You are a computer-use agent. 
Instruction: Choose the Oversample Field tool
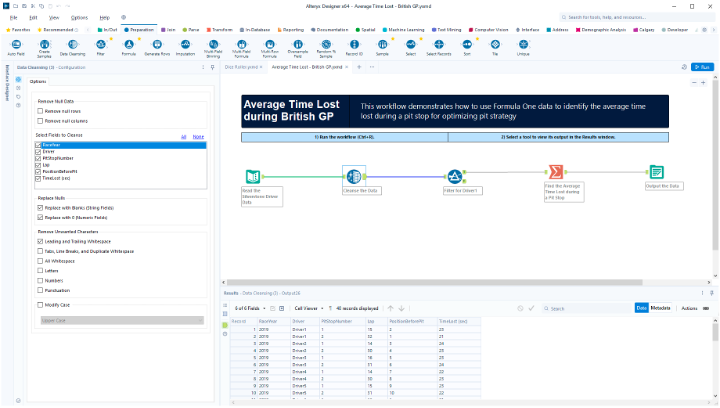pos(298,45)
